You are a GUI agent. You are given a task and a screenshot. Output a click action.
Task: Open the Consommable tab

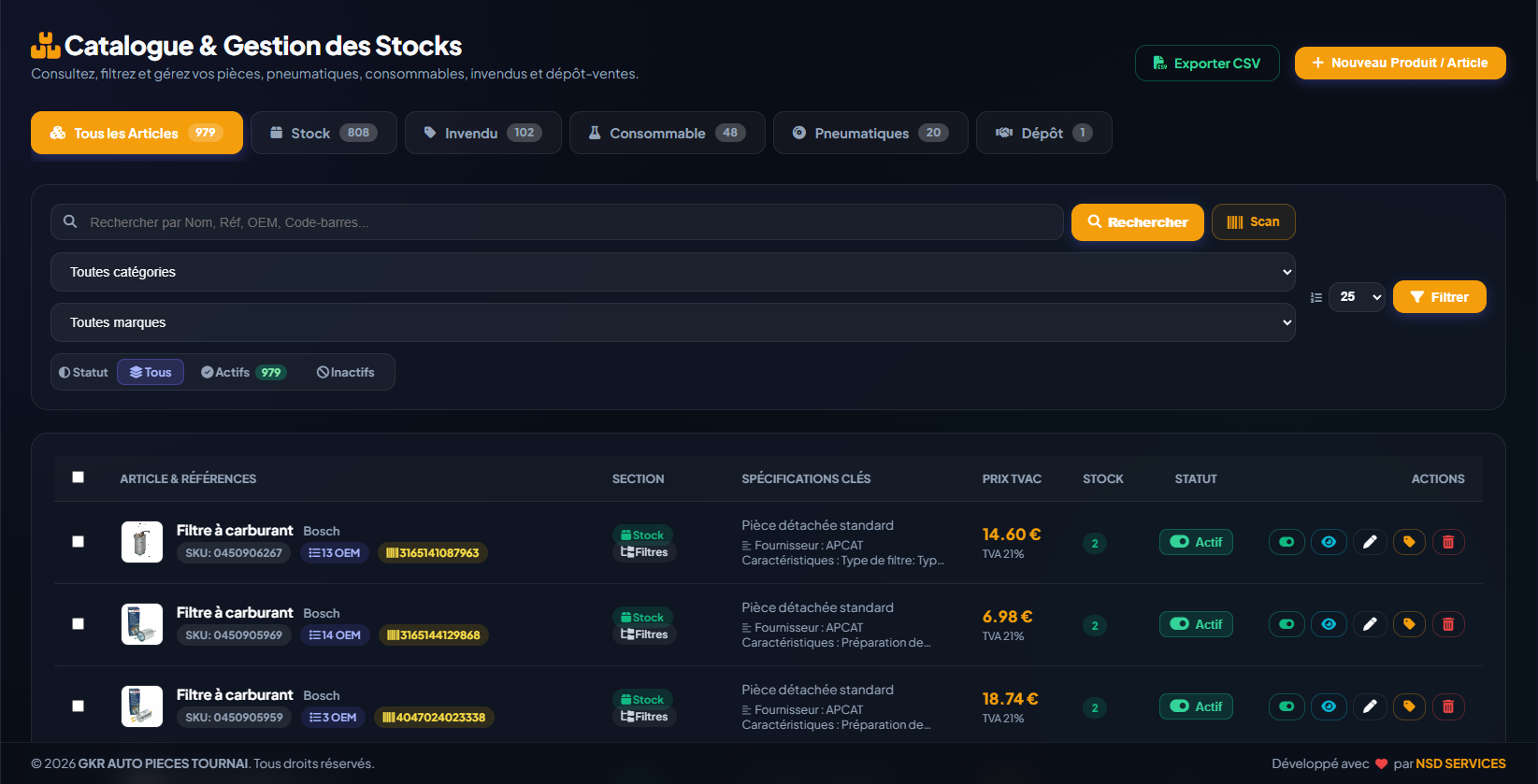pos(668,133)
